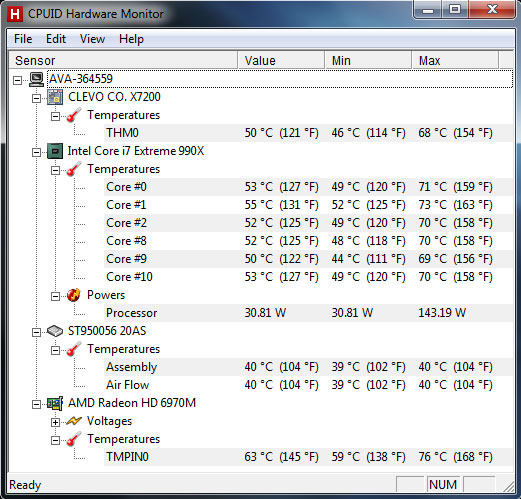Select the Assembly temperature row
521x499 pixels.
tap(308, 367)
